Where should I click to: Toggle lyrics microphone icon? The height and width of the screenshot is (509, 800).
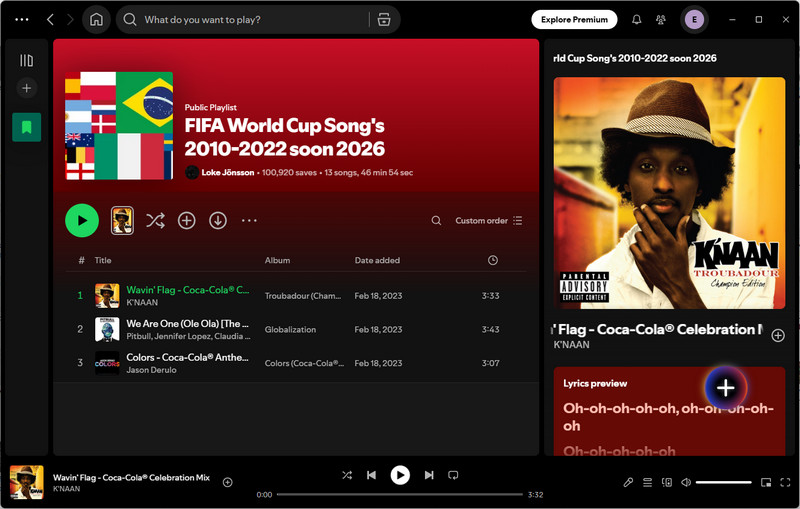[628, 482]
